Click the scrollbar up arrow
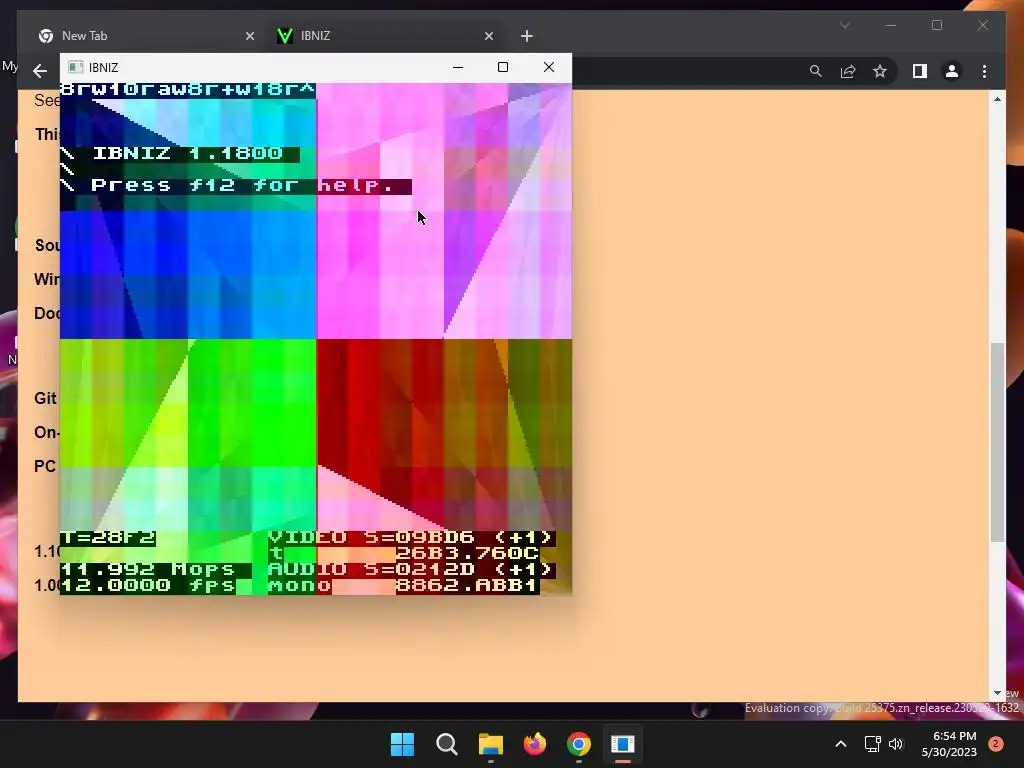 997,99
